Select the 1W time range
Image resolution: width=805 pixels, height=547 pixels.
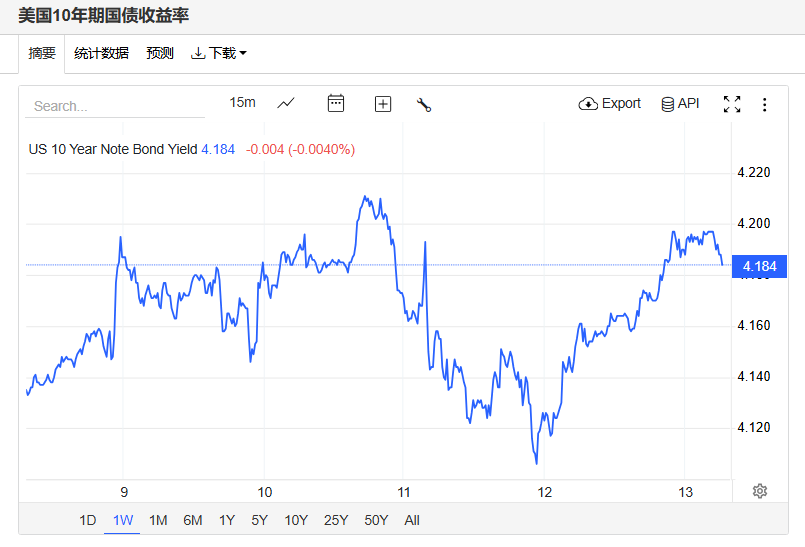click(123, 520)
